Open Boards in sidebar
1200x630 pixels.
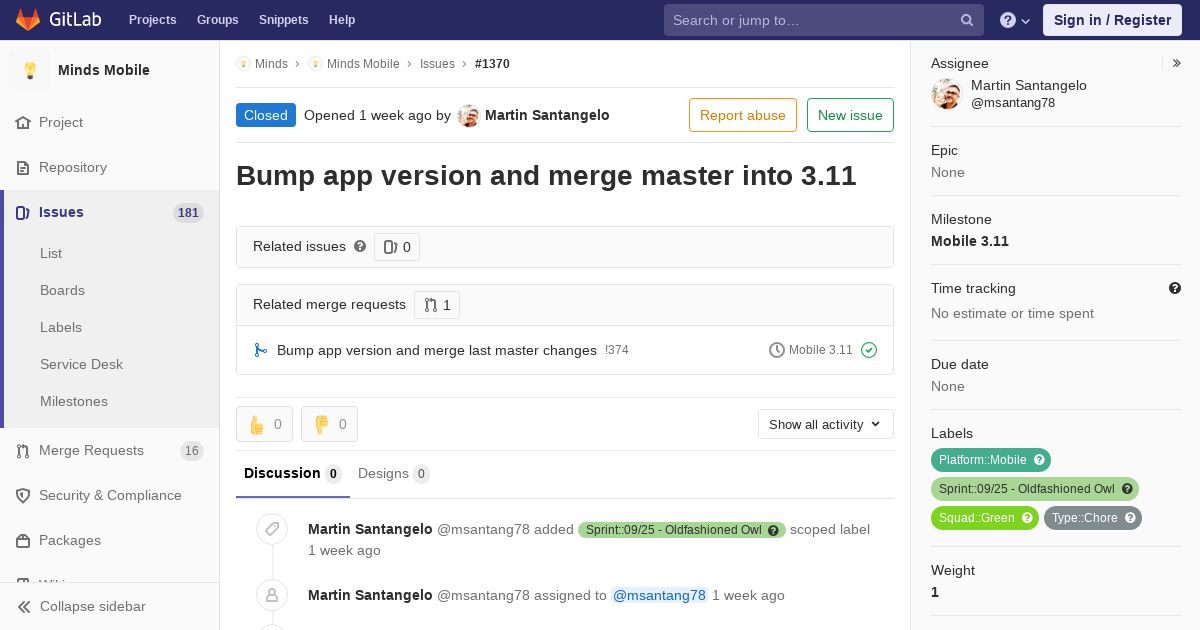[x=62, y=290]
